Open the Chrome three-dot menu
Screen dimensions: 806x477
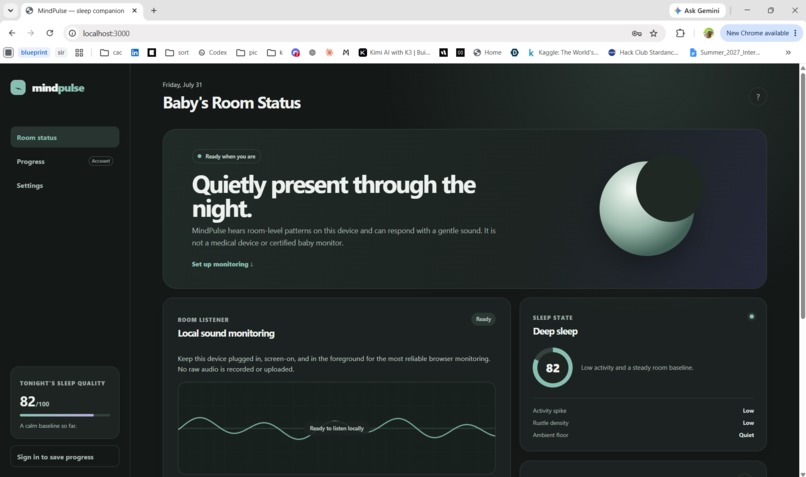pyautogui.click(x=795, y=33)
